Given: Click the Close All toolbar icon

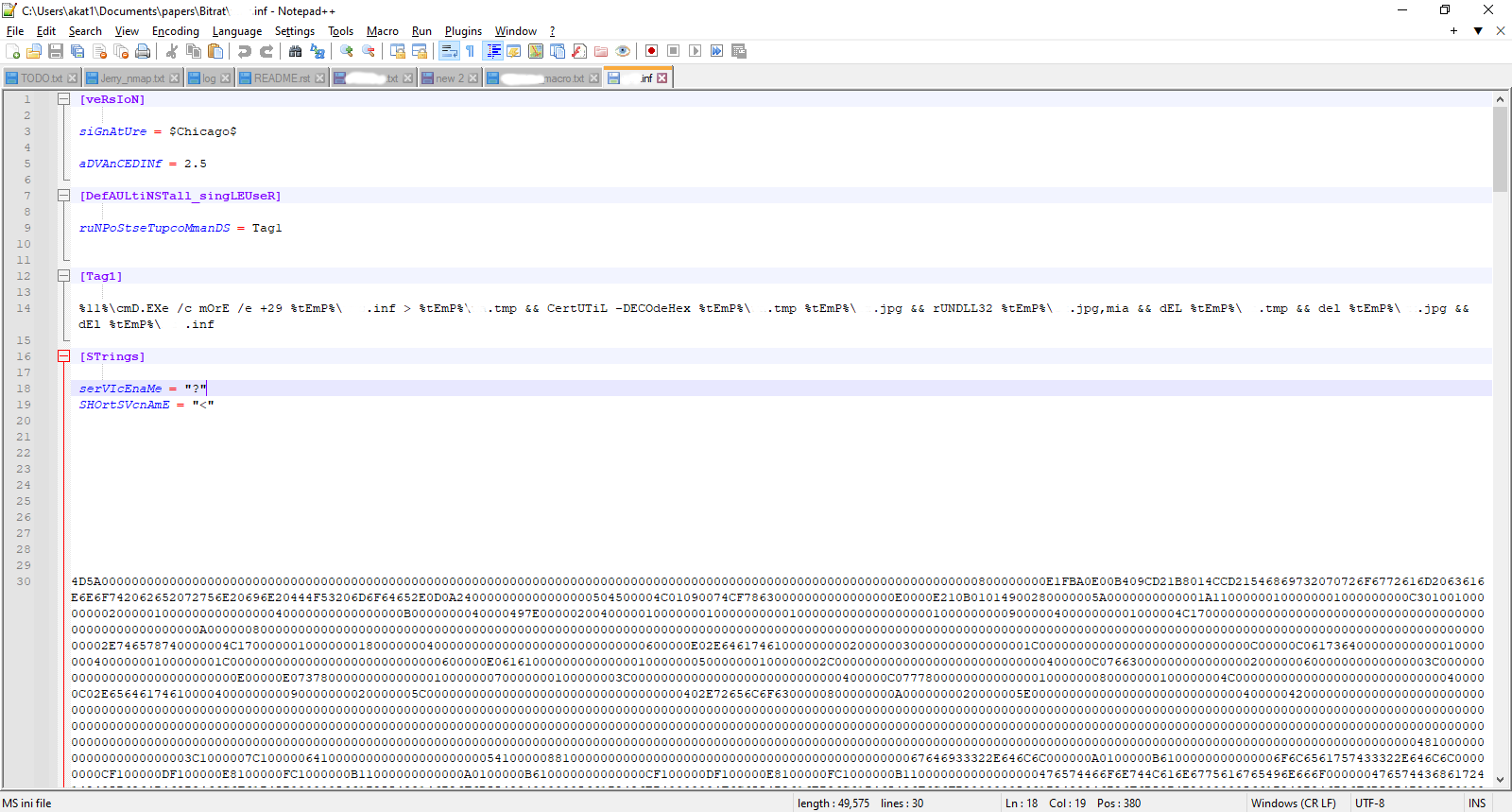Looking at the screenshot, I should (x=121, y=51).
